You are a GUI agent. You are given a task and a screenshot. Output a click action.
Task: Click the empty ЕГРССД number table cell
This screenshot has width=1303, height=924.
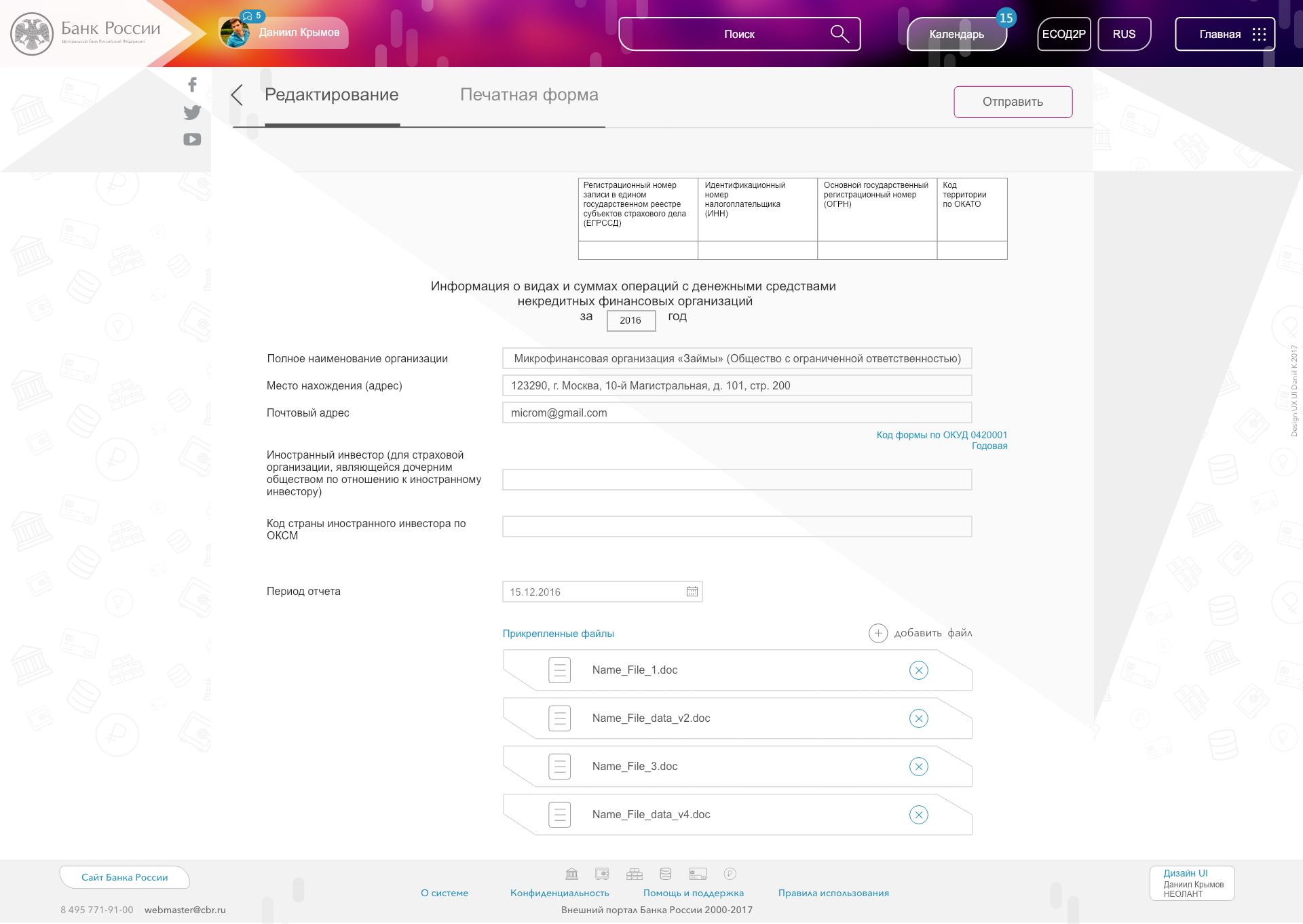(638, 250)
